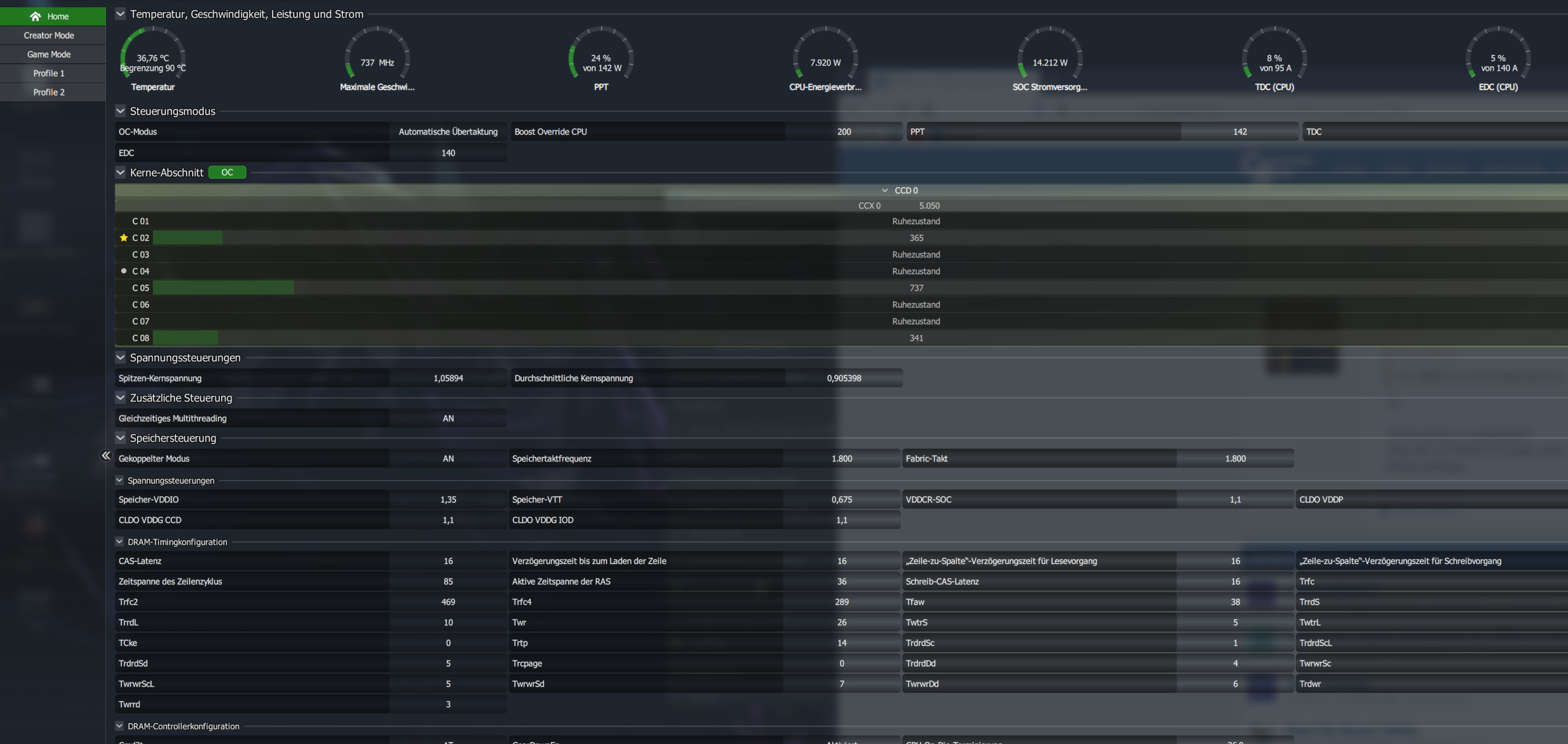1568x744 pixels.
Task: Click the C 01 core row
Action: [x=841, y=221]
